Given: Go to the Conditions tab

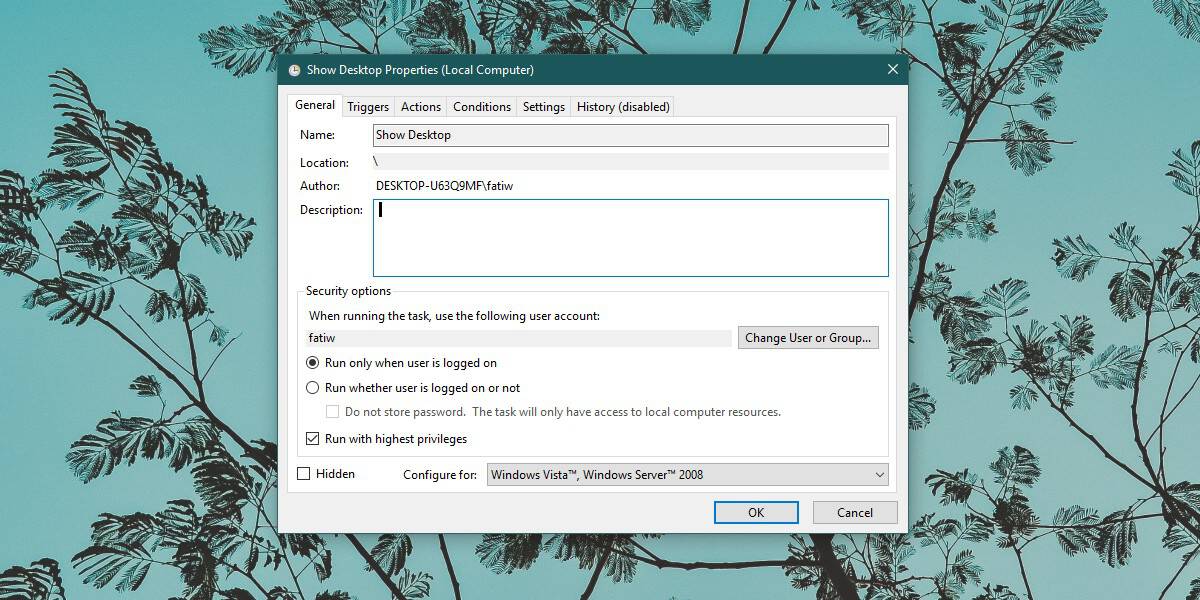Looking at the screenshot, I should pos(482,107).
